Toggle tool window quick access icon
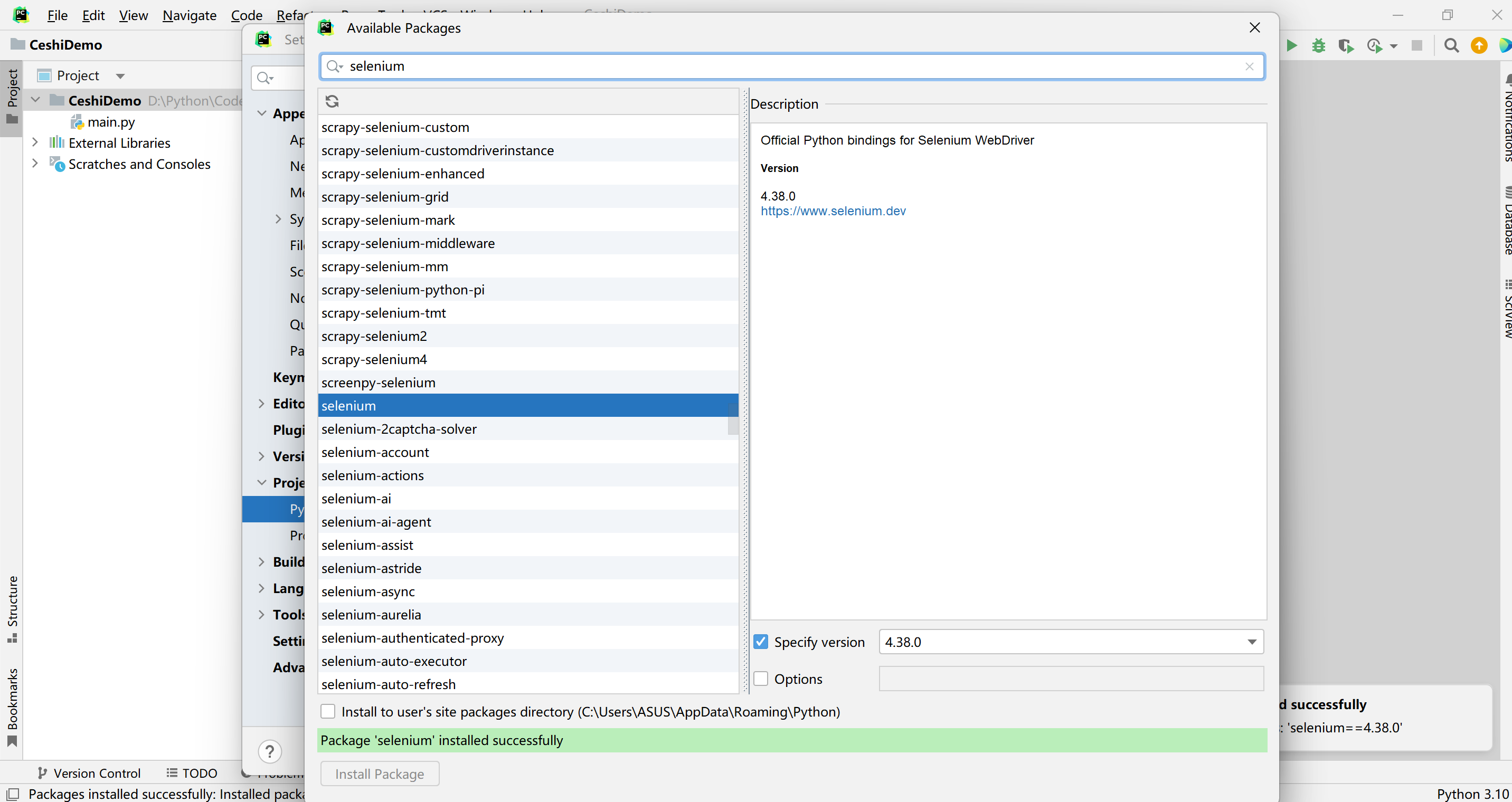This screenshot has width=1512, height=802. 12,794
